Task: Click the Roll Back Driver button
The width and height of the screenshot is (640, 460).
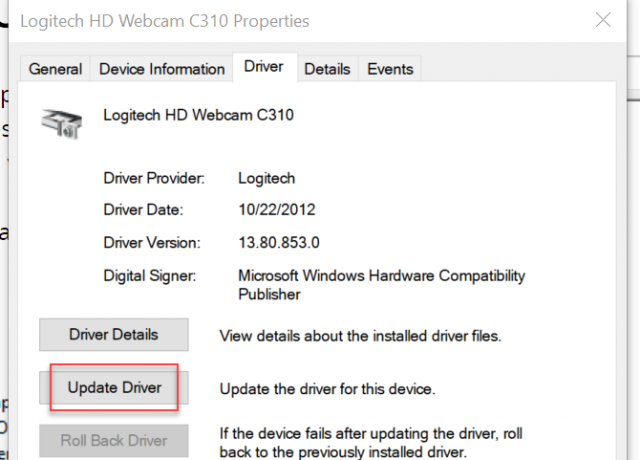Action: click(x=114, y=441)
